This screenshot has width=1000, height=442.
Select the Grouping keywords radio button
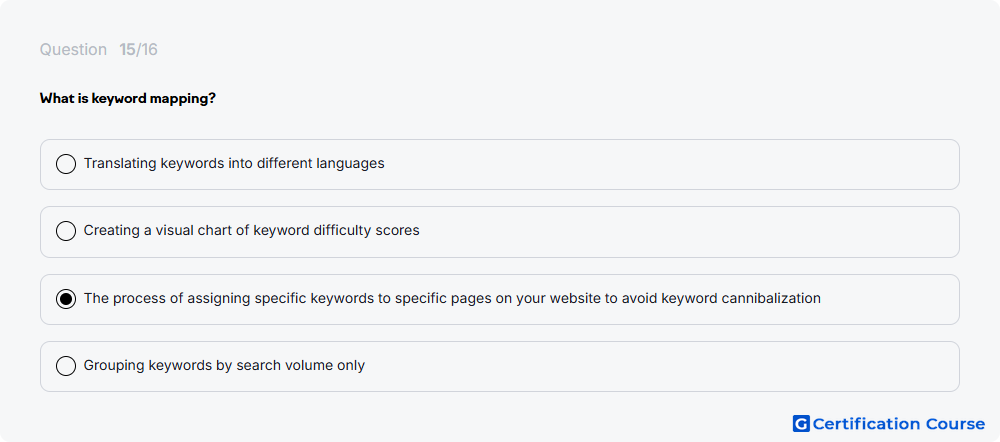point(66,366)
